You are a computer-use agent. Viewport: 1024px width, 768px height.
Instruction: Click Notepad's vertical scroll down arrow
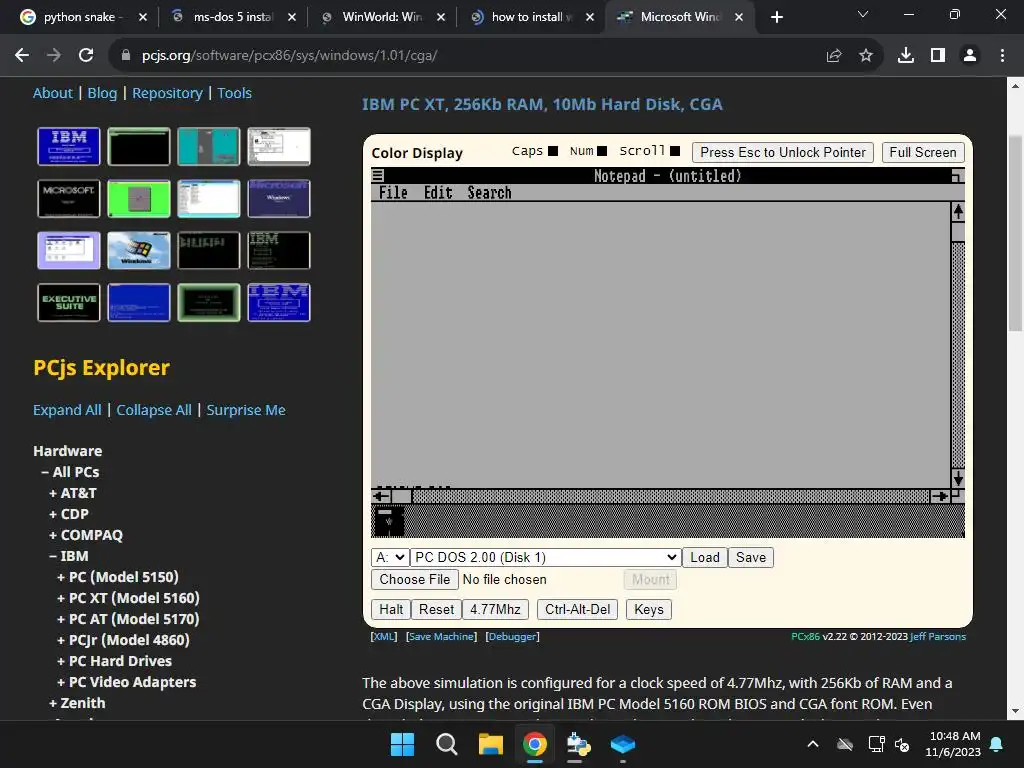click(x=958, y=478)
